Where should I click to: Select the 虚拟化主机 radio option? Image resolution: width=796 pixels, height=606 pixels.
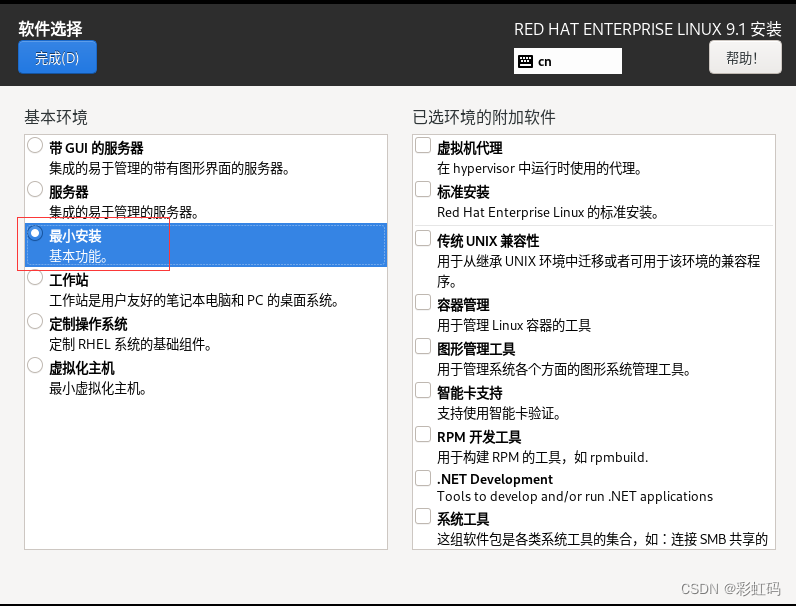[36, 366]
